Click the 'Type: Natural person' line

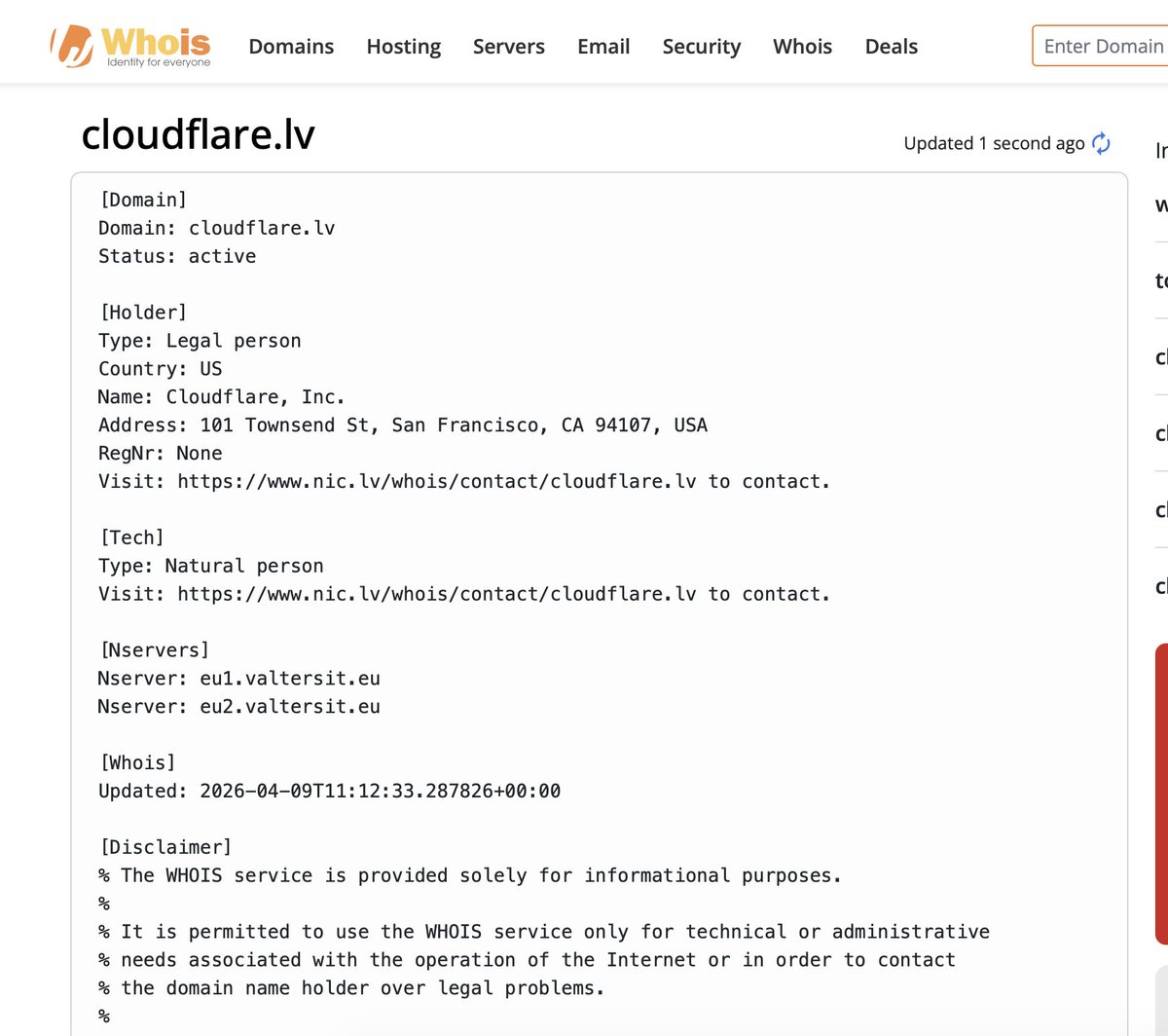point(211,566)
